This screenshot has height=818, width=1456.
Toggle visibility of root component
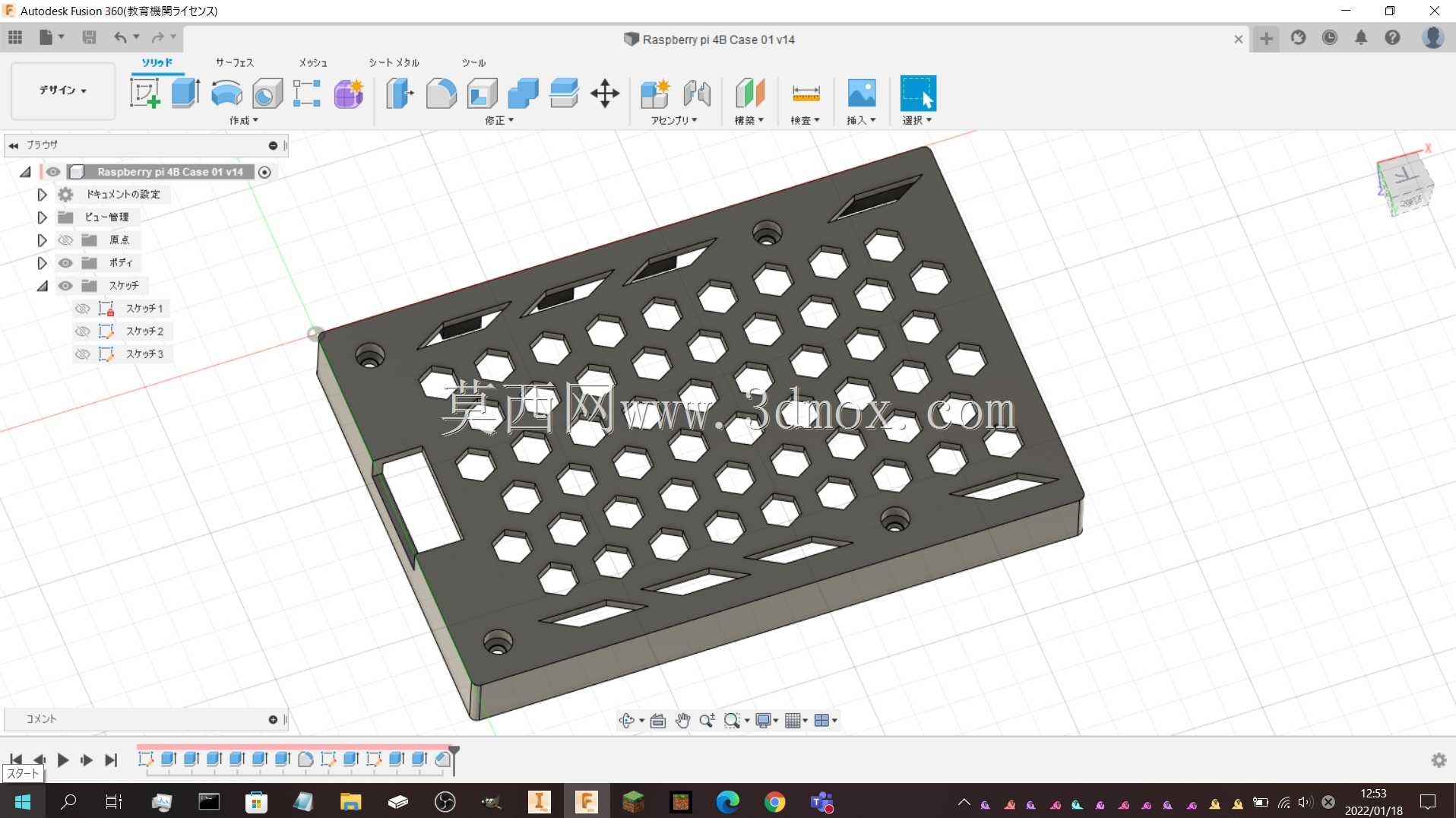pyautogui.click(x=52, y=172)
